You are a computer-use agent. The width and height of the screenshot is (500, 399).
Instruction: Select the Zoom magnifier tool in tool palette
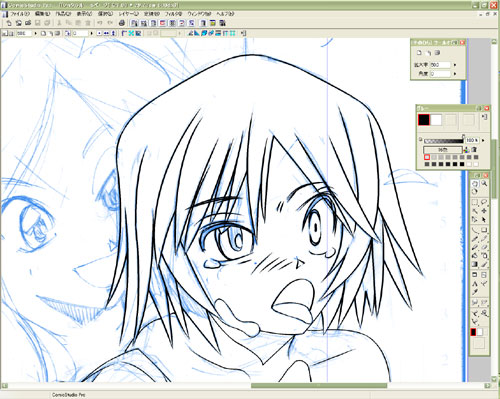[484, 183]
